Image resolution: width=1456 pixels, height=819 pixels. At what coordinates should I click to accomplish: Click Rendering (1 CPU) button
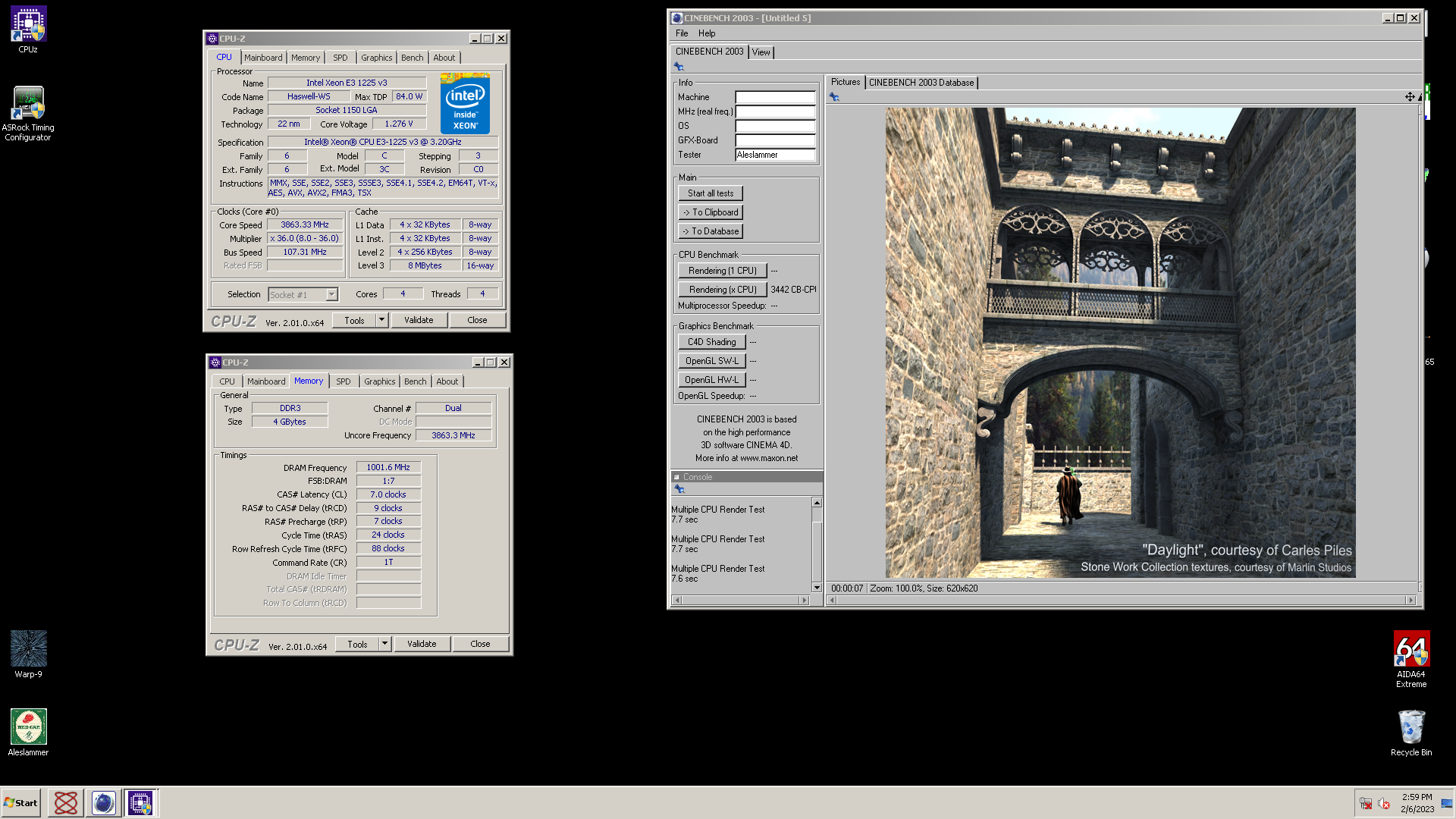click(x=723, y=271)
